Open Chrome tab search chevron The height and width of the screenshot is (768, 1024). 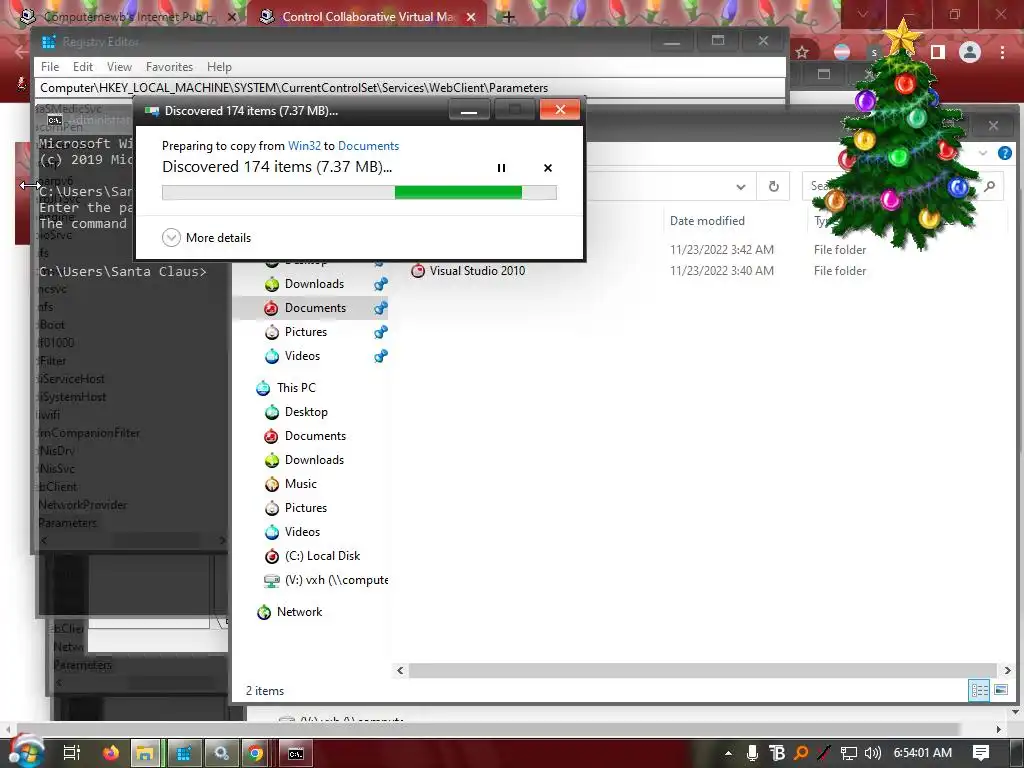[863, 14]
